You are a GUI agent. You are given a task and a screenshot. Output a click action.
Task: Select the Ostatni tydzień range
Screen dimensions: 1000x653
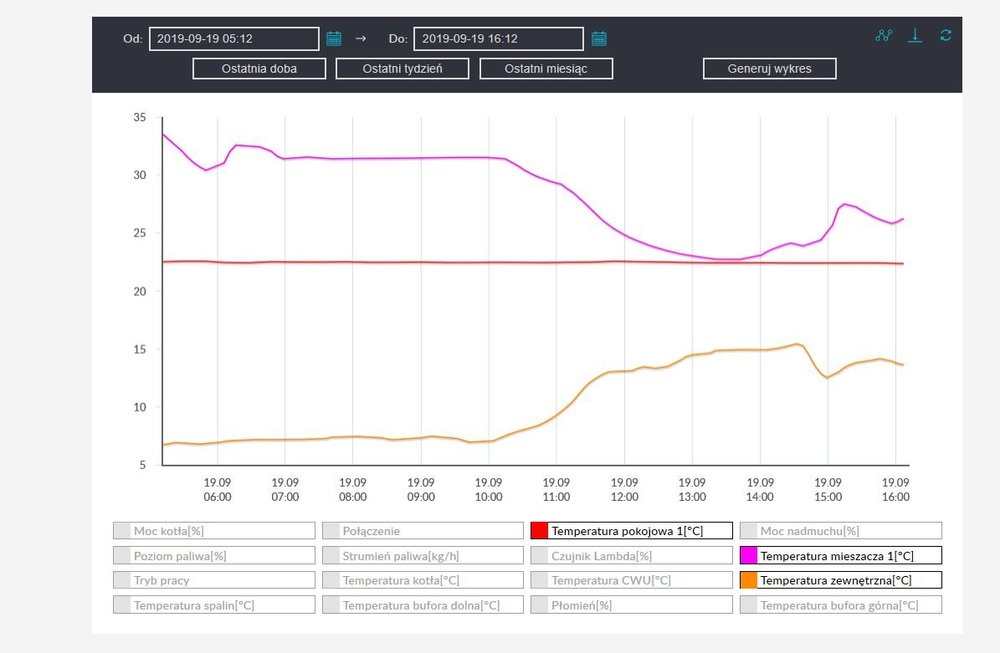403,69
